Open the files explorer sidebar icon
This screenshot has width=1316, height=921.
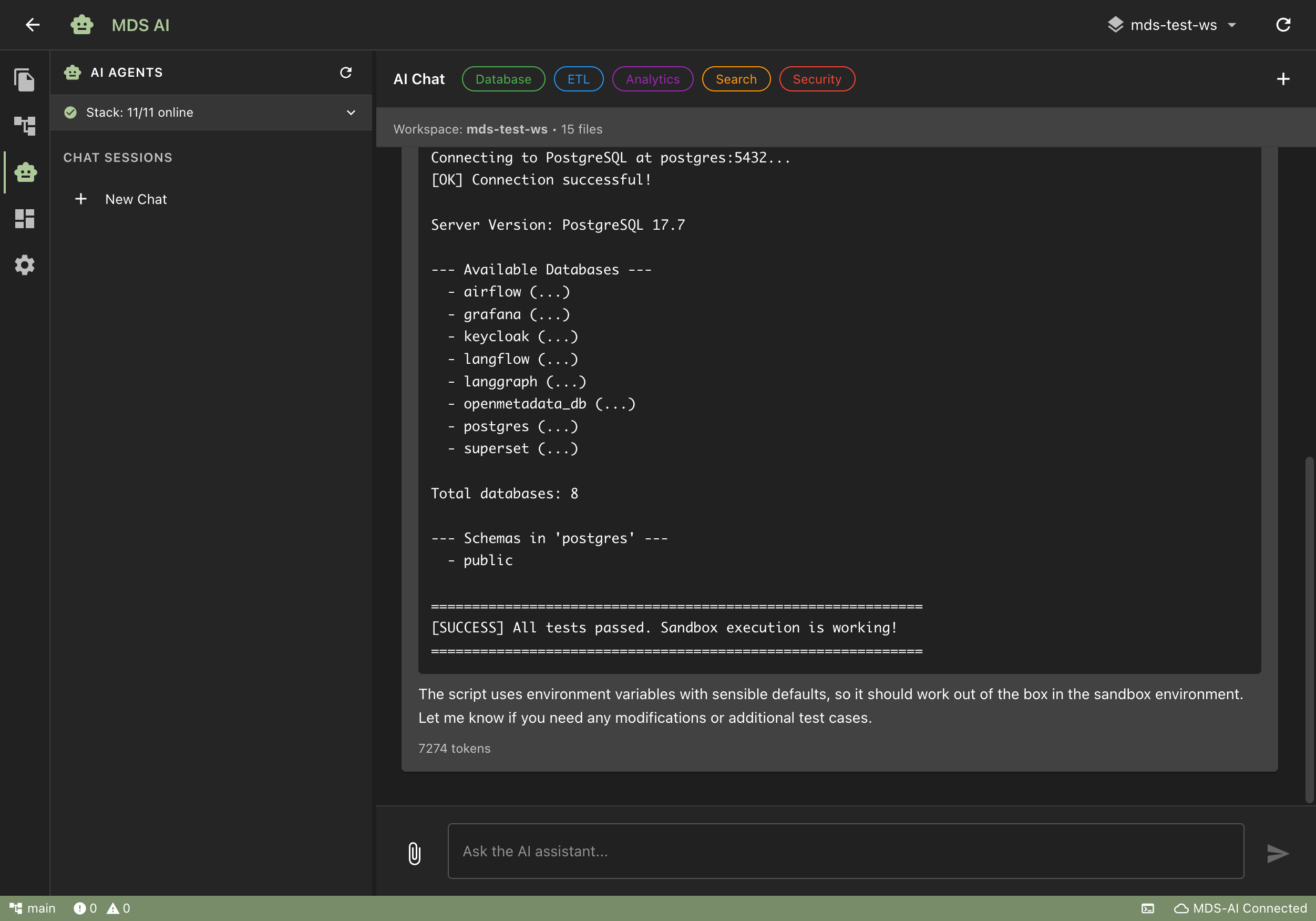[25, 80]
